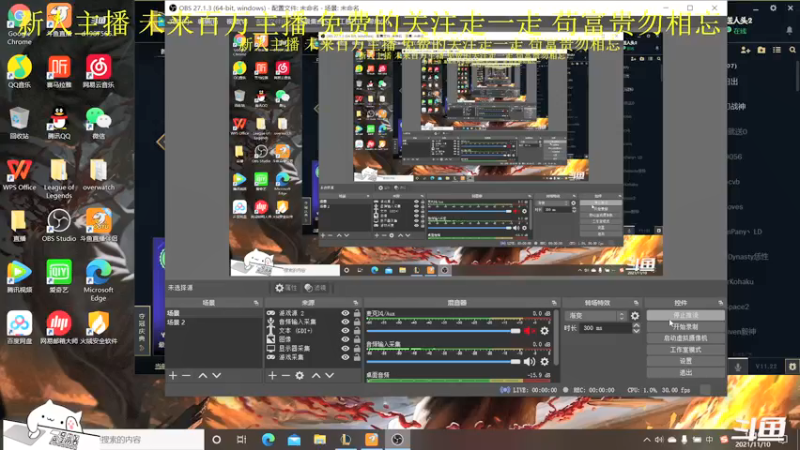The width and height of the screenshot is (800, 450).
Task: Add a new scene with the plus icon
Action: tap(173, 376)
